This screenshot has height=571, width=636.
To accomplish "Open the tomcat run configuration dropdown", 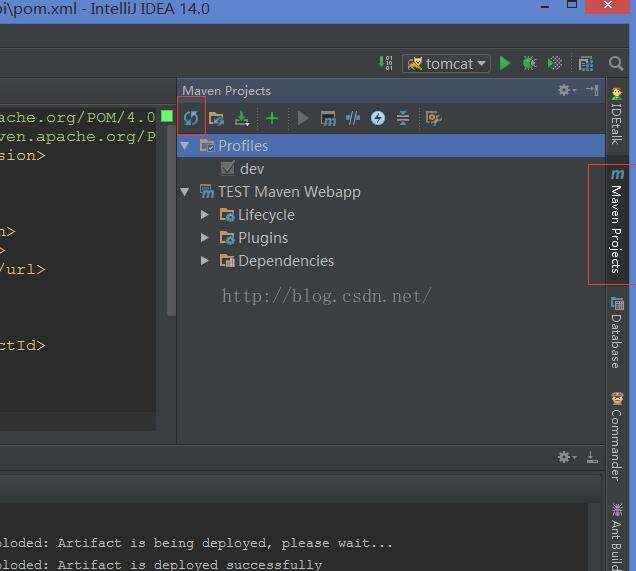I will click(x=446, y=63).
